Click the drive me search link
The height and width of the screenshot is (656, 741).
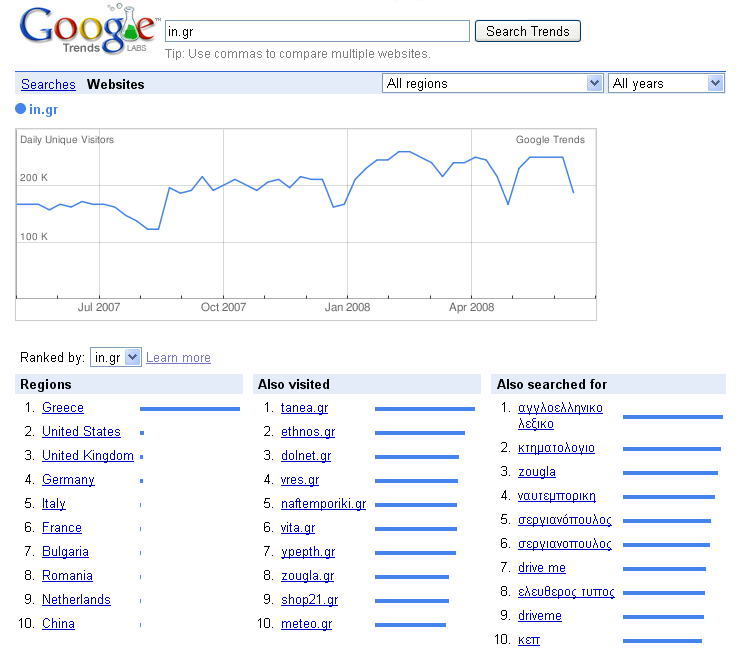point(542,568)
